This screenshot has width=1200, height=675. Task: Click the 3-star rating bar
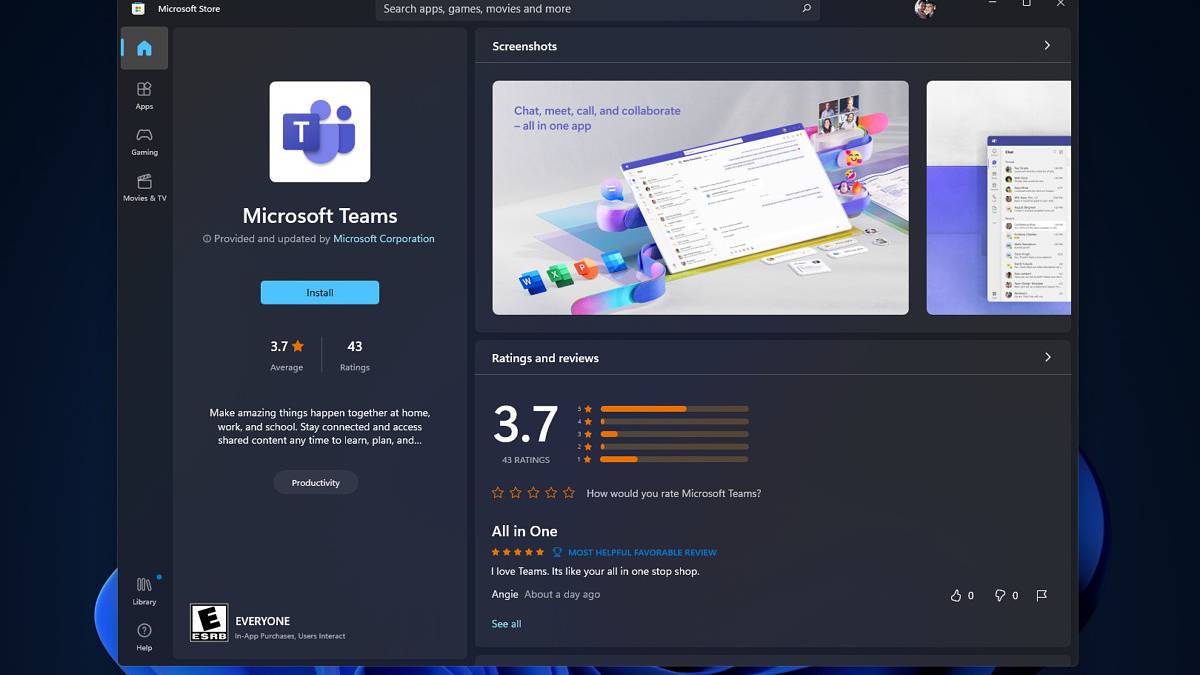[x=674, y=434]
